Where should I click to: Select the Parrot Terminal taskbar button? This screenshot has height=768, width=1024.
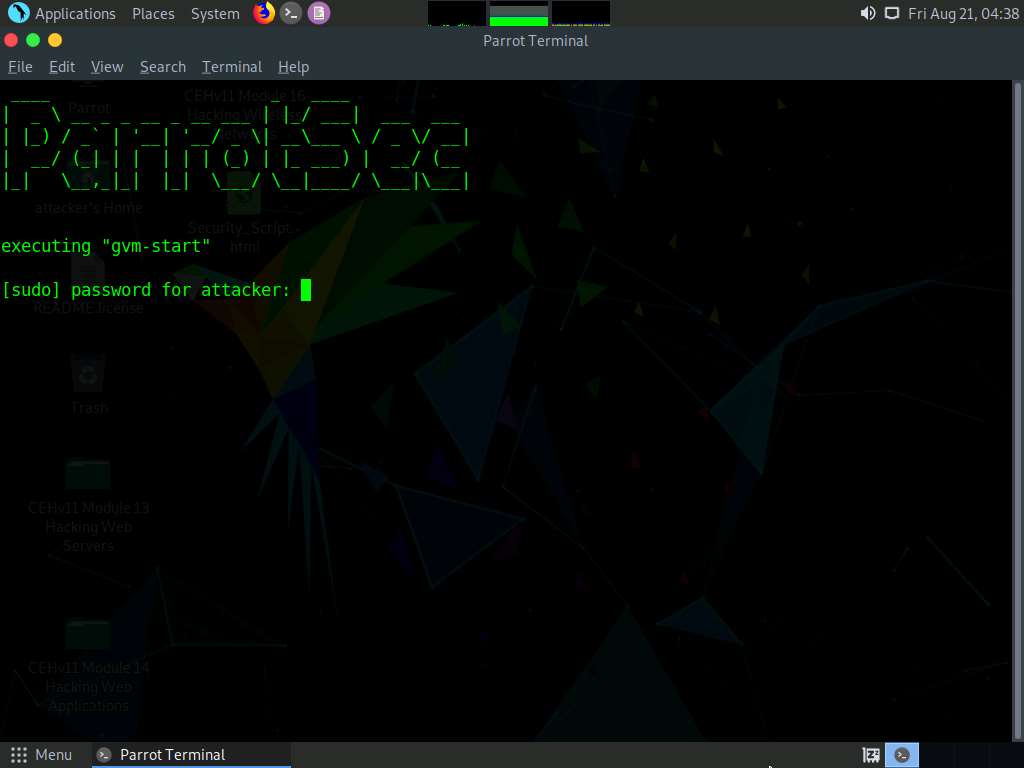191,755
